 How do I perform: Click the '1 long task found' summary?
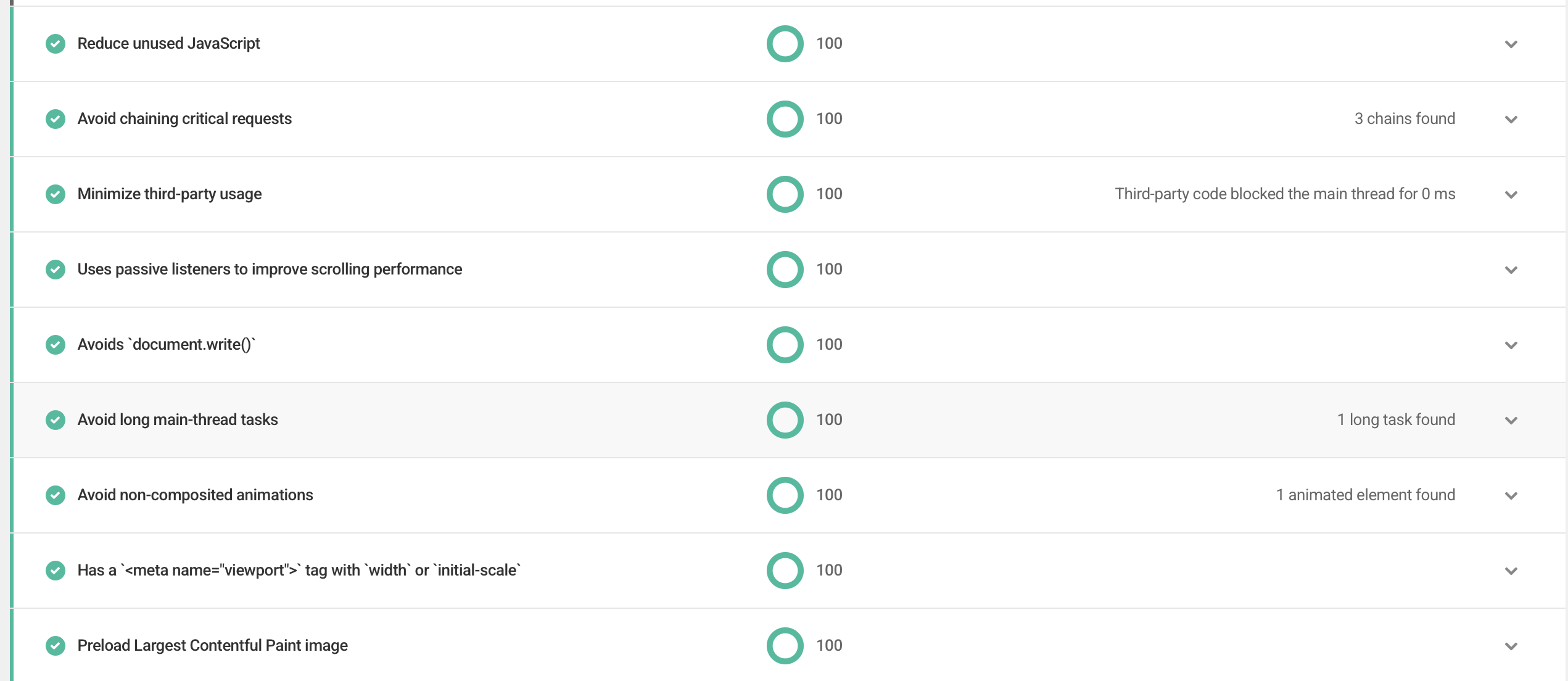pyautogui.click(x=1396, y=419)
